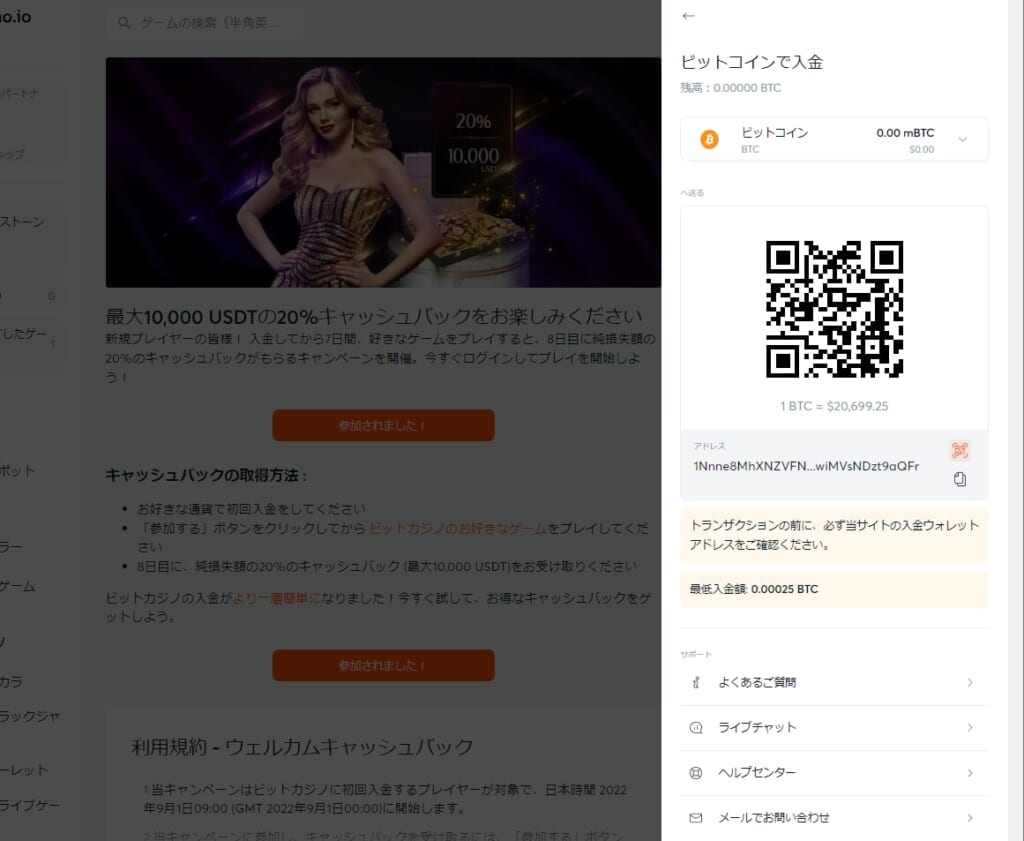Open ライブチャット support entry

coord(834,728)
